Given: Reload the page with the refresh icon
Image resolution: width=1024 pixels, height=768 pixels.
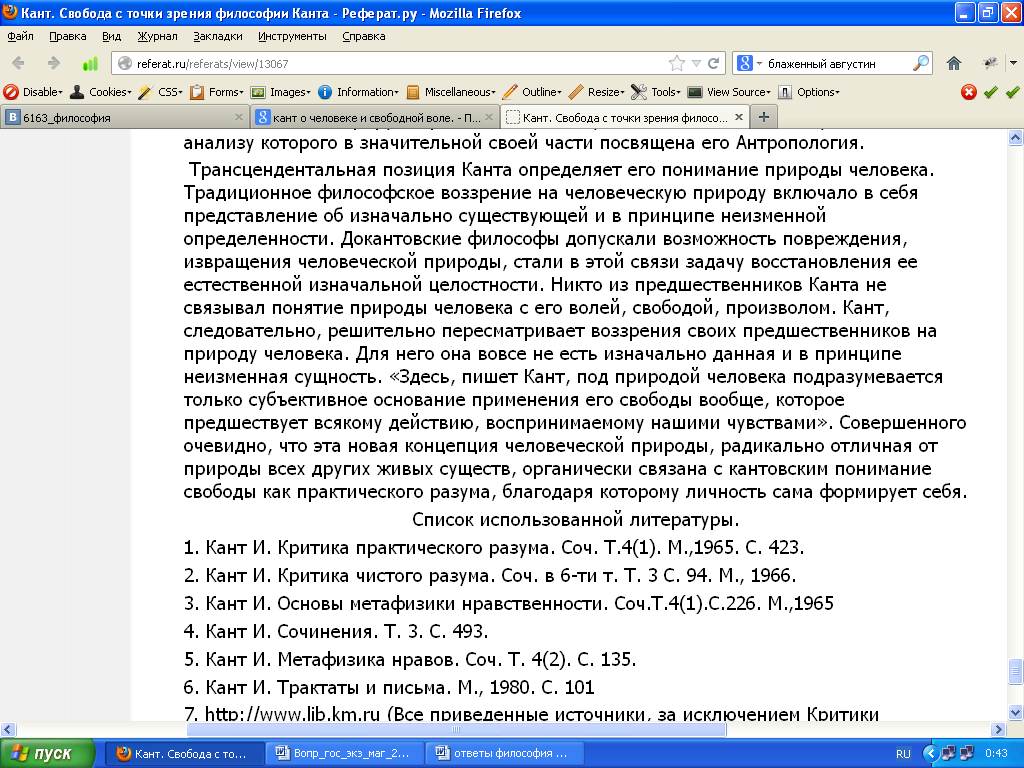Looking at the screenshot, I should pyautogui.click(x=714, y=63).
